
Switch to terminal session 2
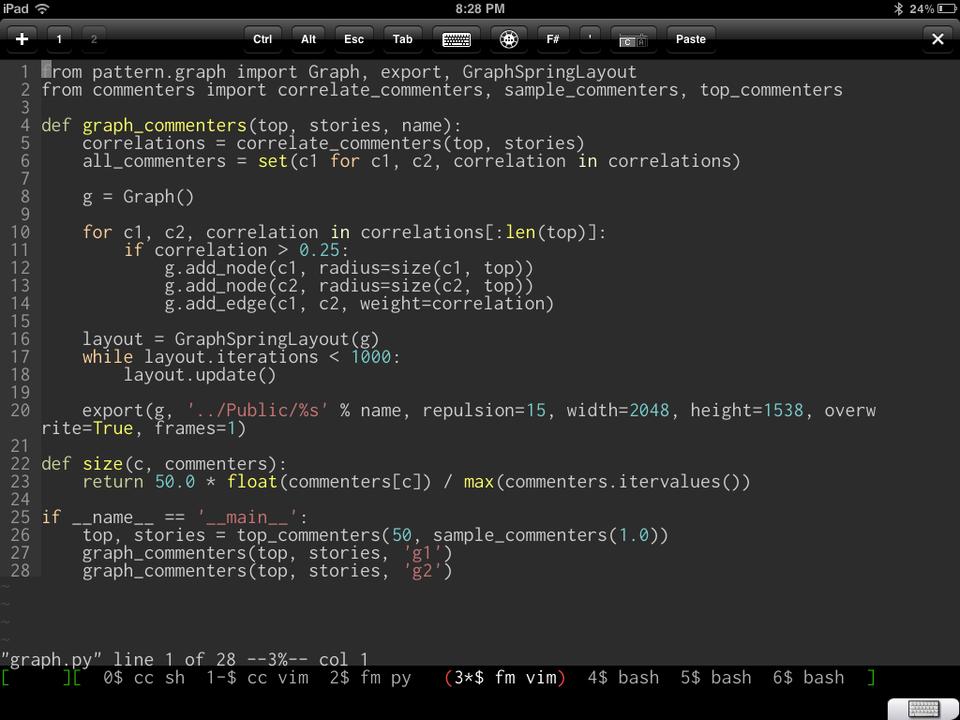(94, 39)
